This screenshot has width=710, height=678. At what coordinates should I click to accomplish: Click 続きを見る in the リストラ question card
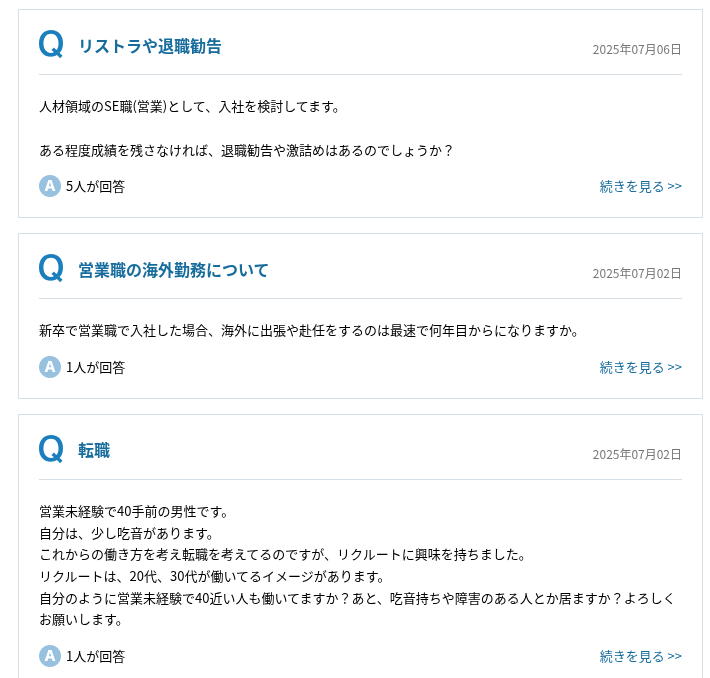click(x=640, y=186)
